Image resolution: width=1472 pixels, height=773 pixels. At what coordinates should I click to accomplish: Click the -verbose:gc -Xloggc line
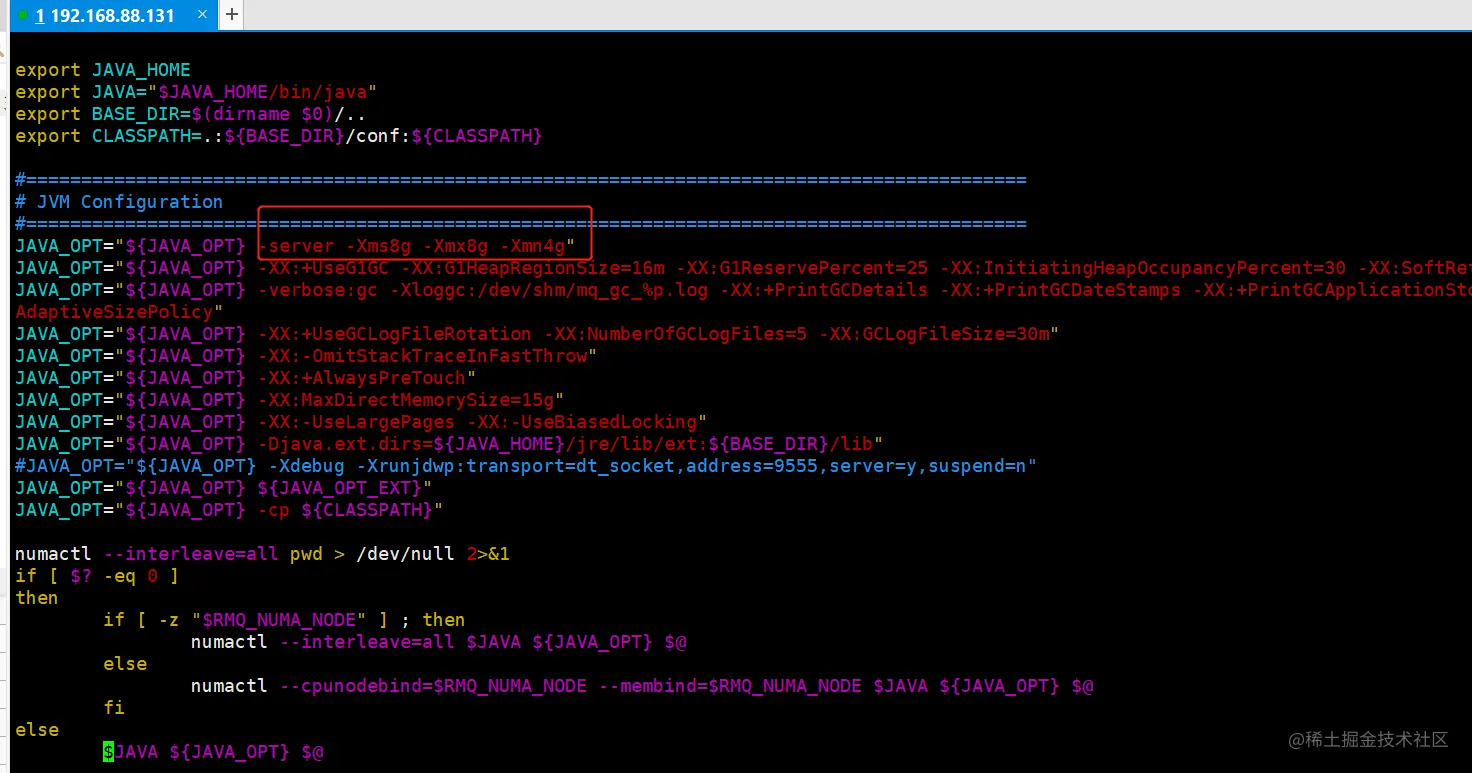(x=743, y=290)
